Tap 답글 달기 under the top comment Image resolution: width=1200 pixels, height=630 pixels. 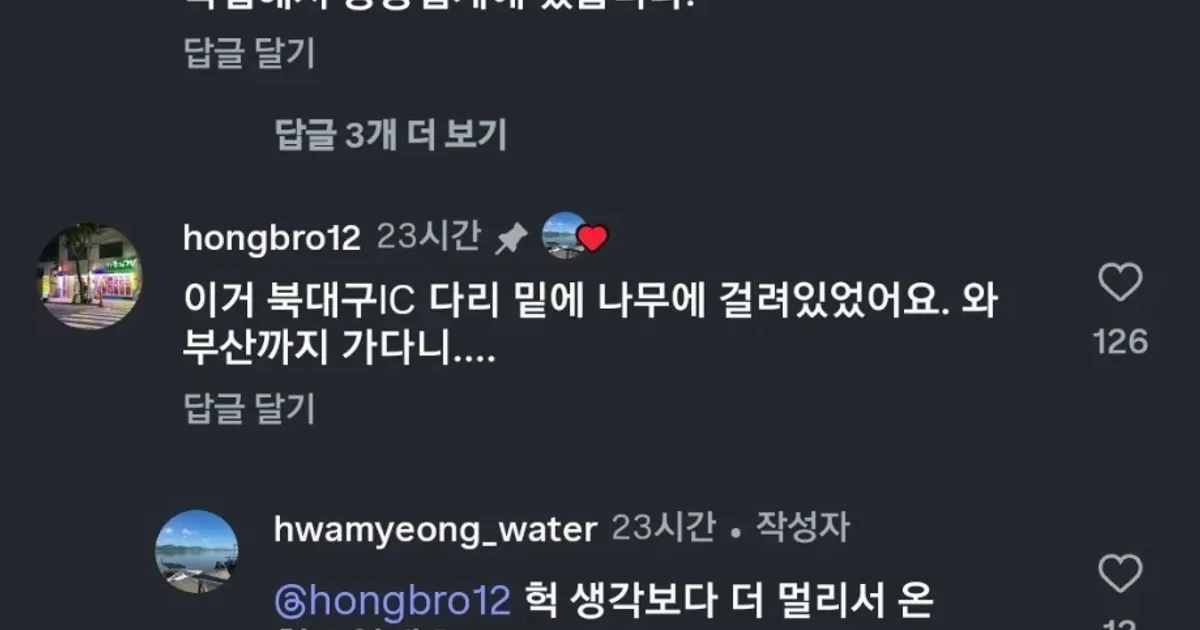(x=250, y=53)
